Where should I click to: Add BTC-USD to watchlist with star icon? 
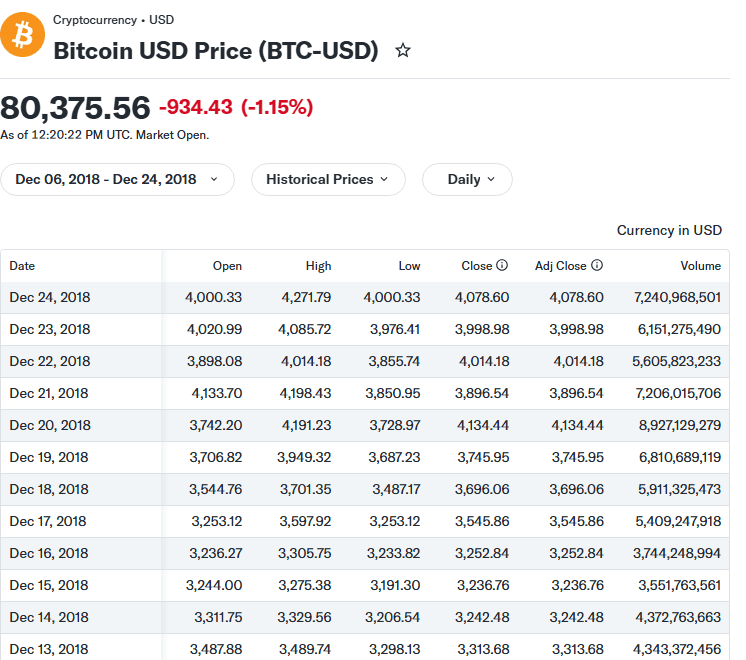403,50
